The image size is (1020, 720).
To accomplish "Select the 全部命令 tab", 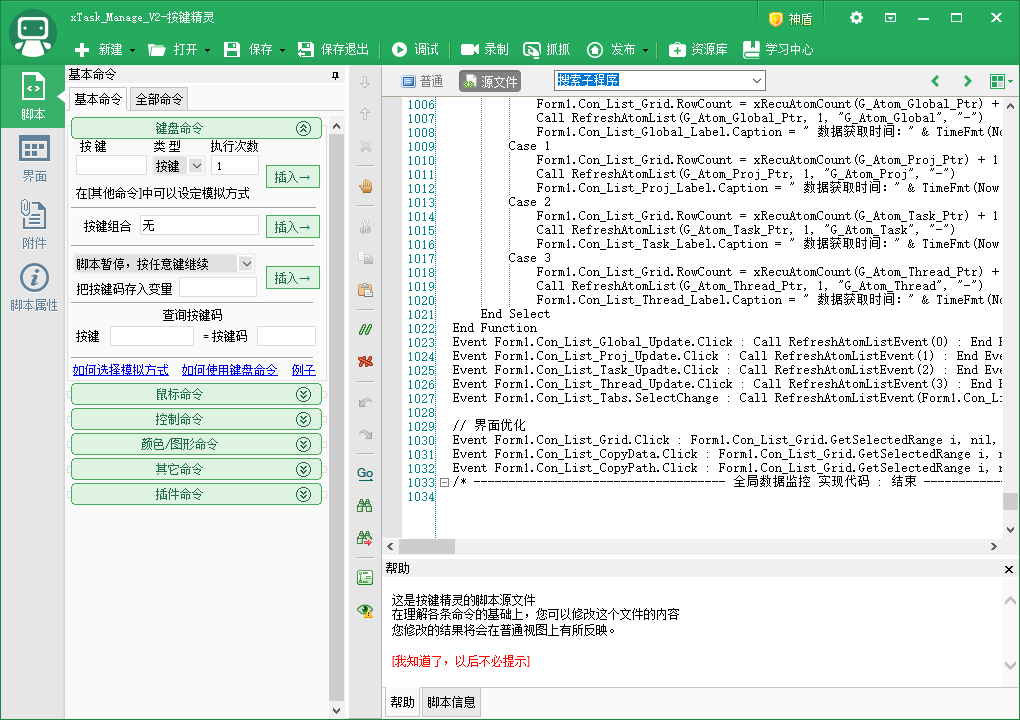I will click(159, 99).
